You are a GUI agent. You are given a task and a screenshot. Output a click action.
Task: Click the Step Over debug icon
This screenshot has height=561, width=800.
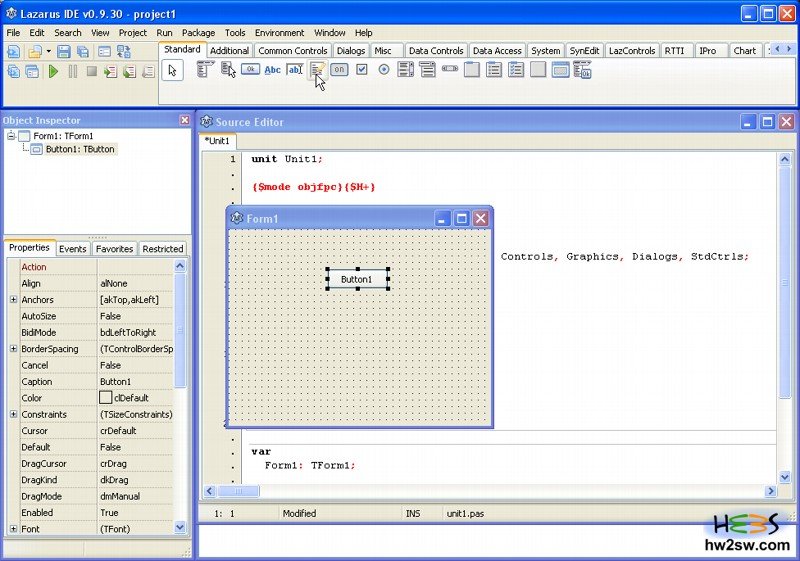pyautogui.click(x=130, y=71)
